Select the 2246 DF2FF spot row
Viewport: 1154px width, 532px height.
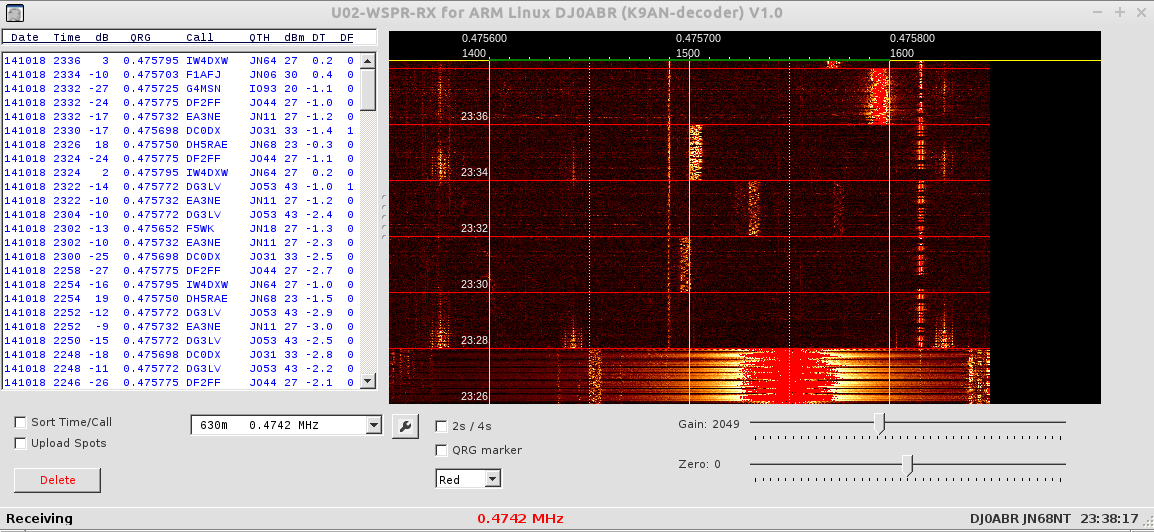pyautogui.click(x=180, y=382)
